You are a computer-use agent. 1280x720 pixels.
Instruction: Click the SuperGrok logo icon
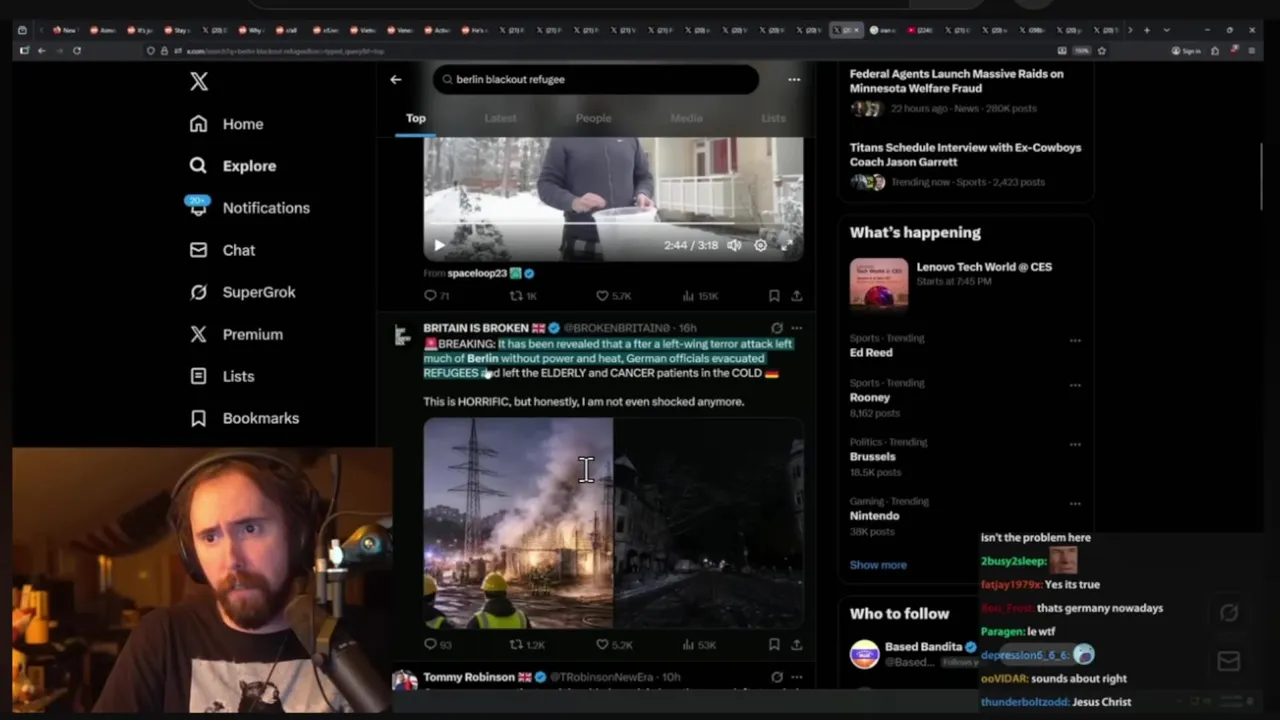click(198, 292)
